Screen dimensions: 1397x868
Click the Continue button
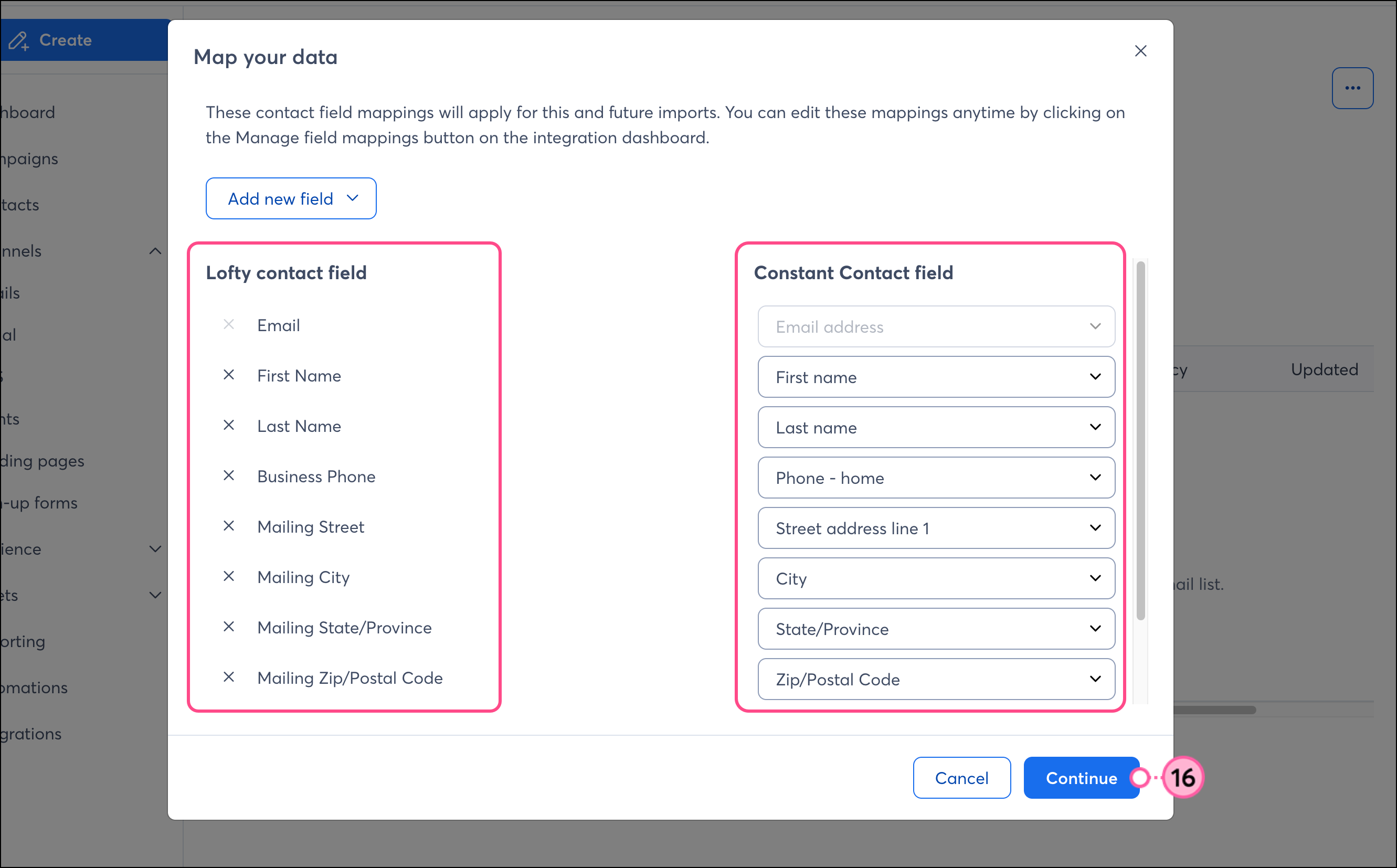coord(1081,778)
